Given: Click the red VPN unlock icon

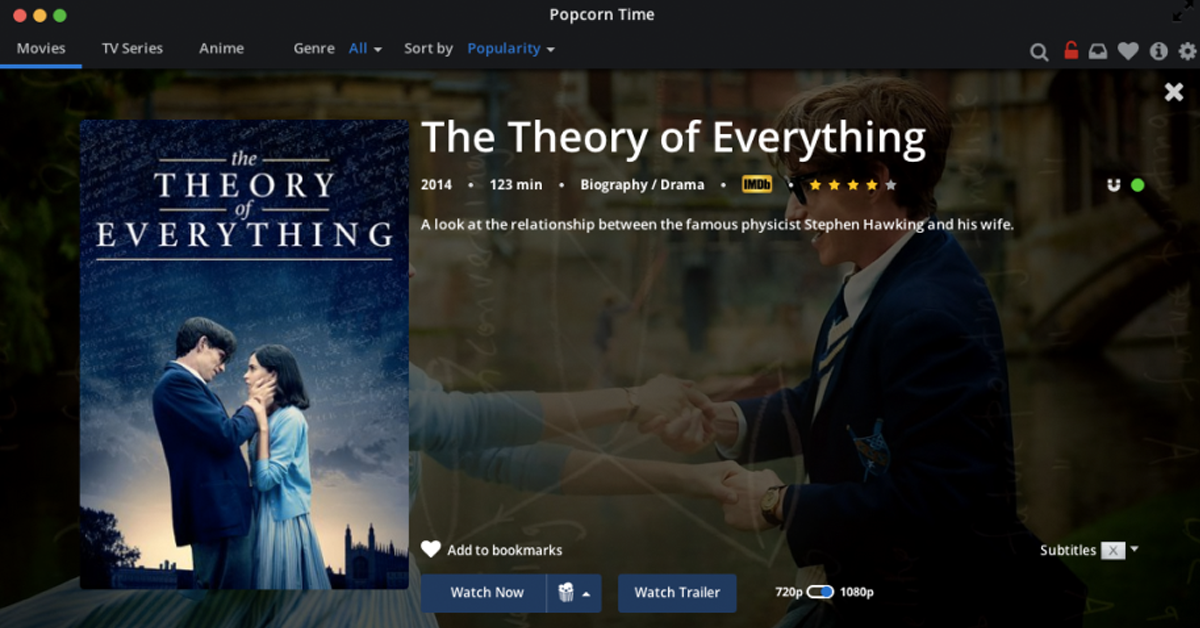Looking at the screenshot, I should point(1071,50).
